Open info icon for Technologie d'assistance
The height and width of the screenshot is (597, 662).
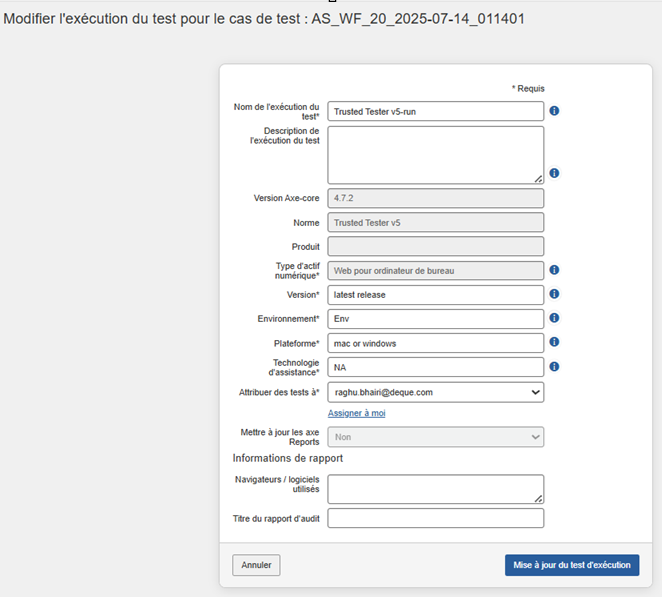554,367
